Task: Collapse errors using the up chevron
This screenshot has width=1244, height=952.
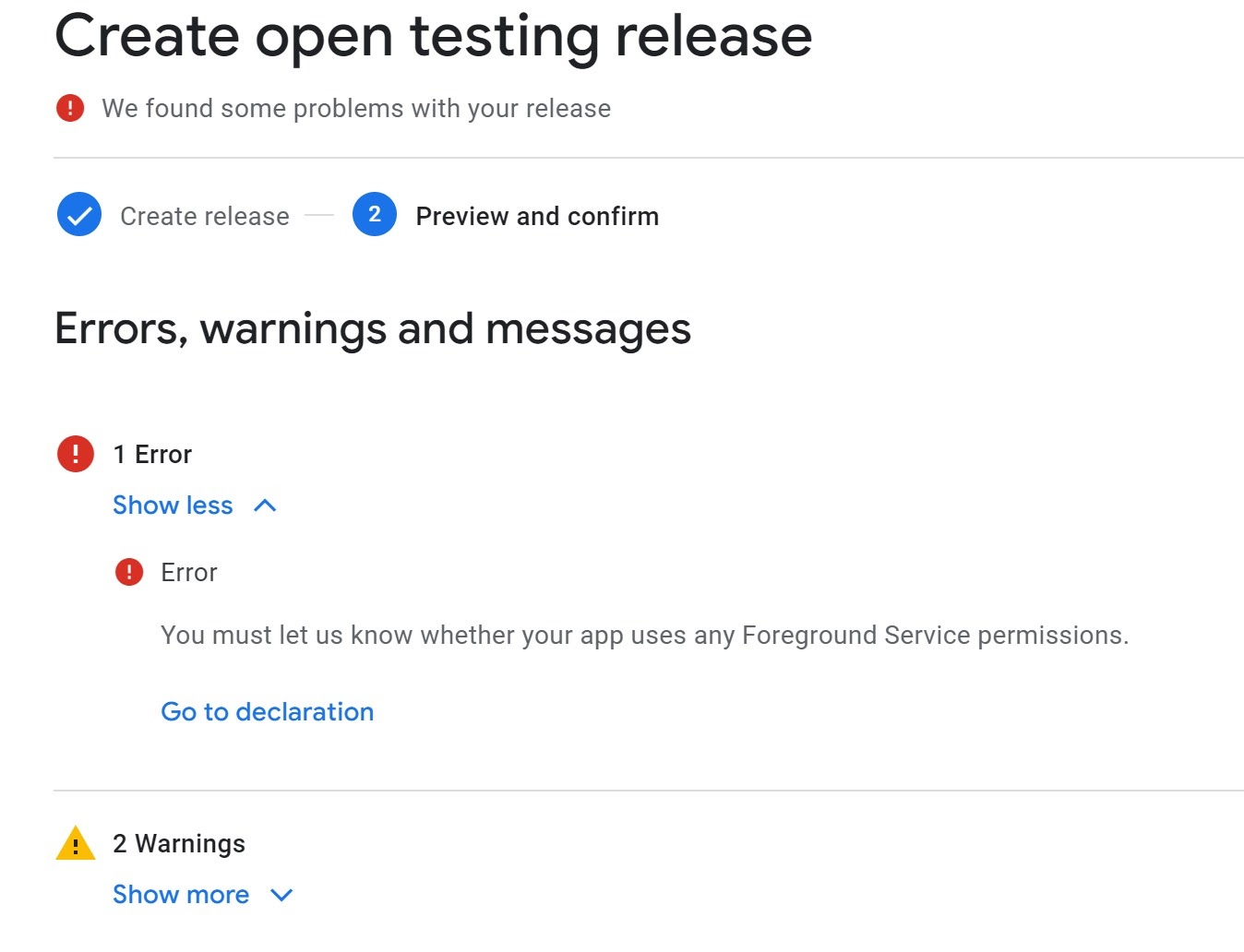Action: click(265, 506)
